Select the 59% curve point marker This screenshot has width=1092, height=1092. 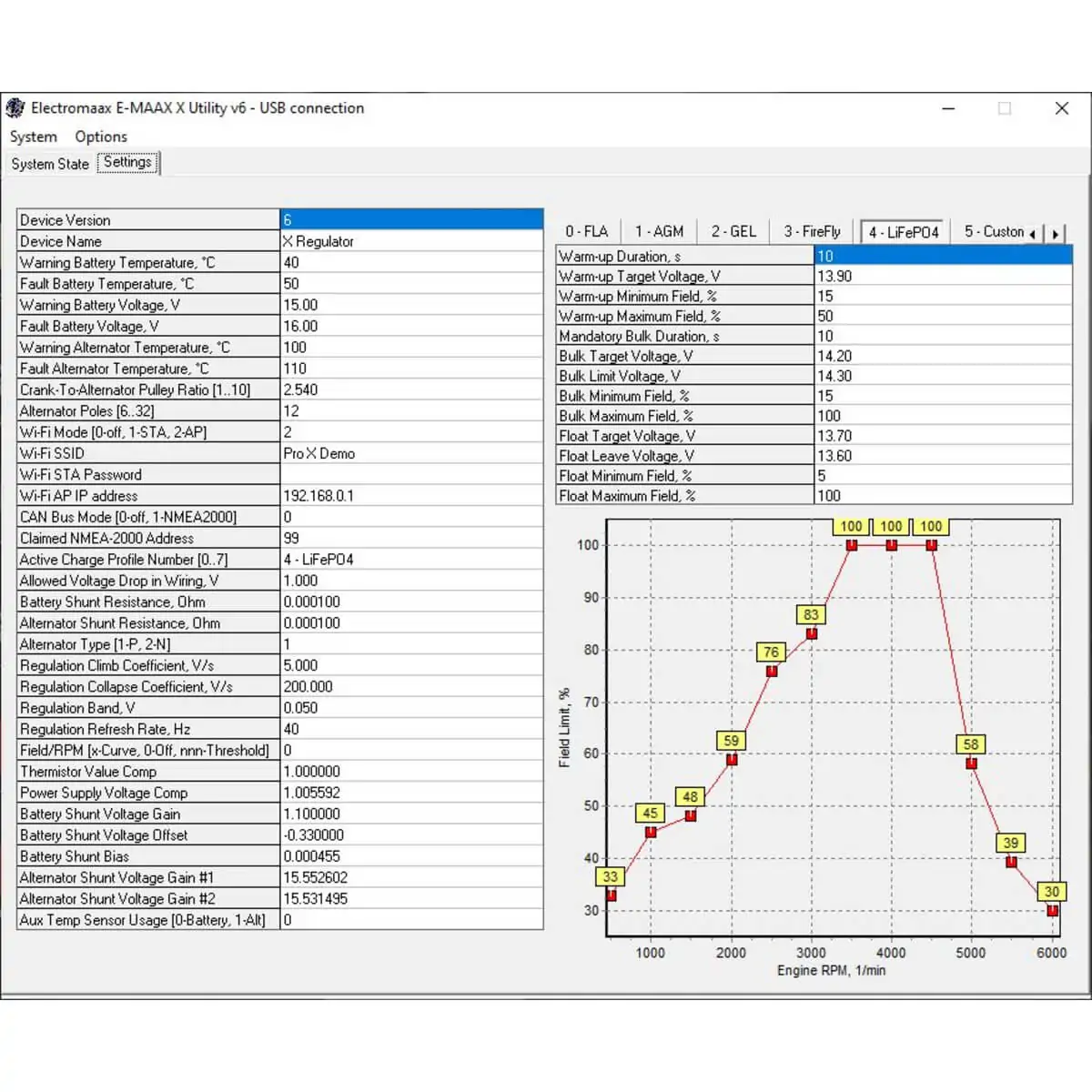[732, 759]
